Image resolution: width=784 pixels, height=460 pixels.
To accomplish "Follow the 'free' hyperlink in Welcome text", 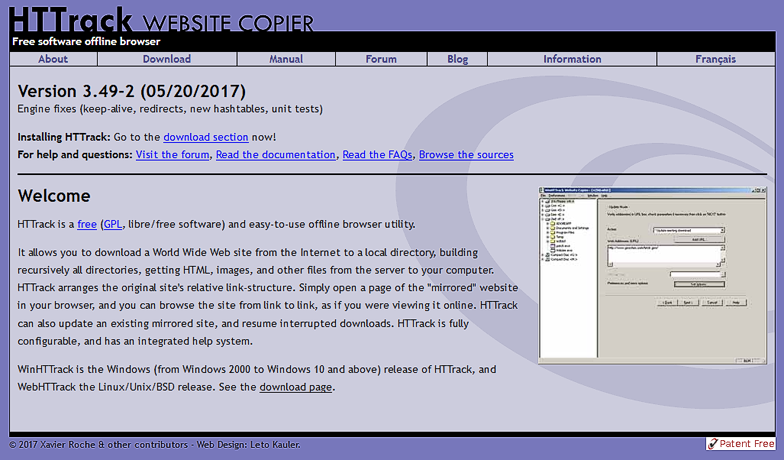I will pyautogui.click(x=87, y=224).
